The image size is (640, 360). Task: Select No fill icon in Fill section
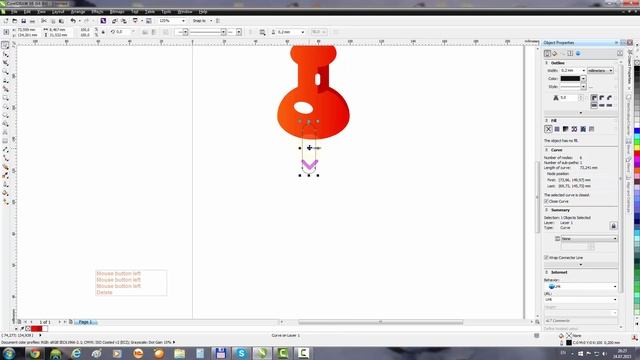pyautogui.click(x=548, y=129)
